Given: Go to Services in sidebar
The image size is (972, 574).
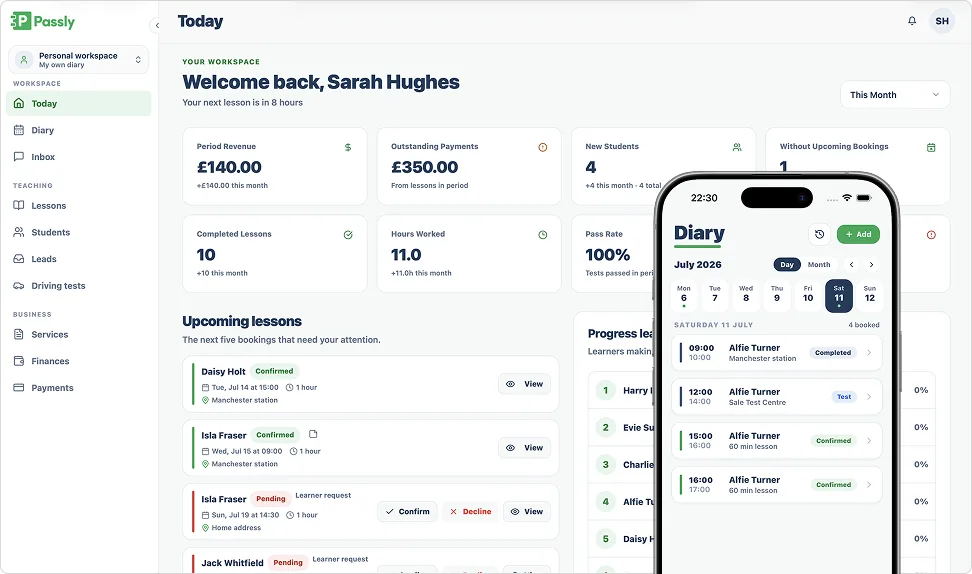Looking at the screenshot, I should tap(79, 335).
